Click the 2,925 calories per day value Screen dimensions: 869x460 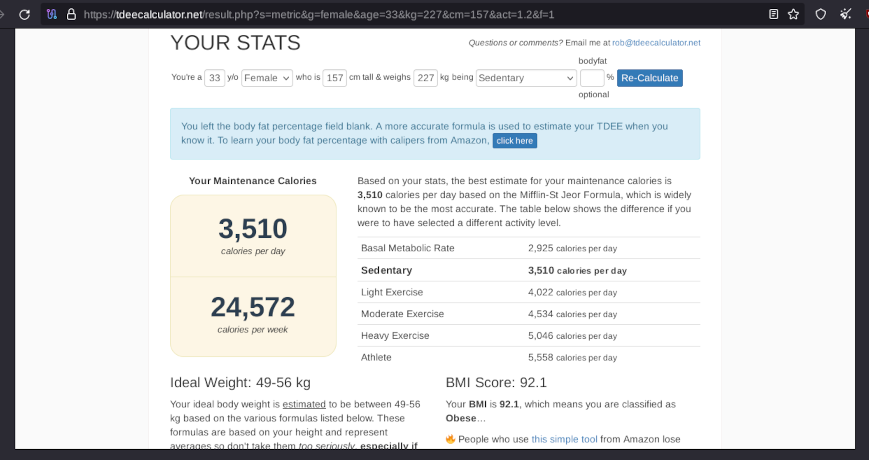coord(572,248)
